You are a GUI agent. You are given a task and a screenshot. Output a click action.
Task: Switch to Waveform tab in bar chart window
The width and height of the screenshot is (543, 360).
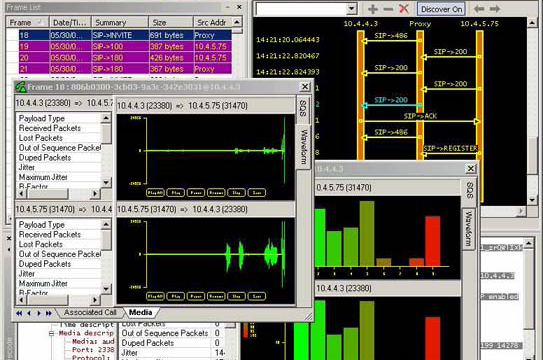[469, 228]
